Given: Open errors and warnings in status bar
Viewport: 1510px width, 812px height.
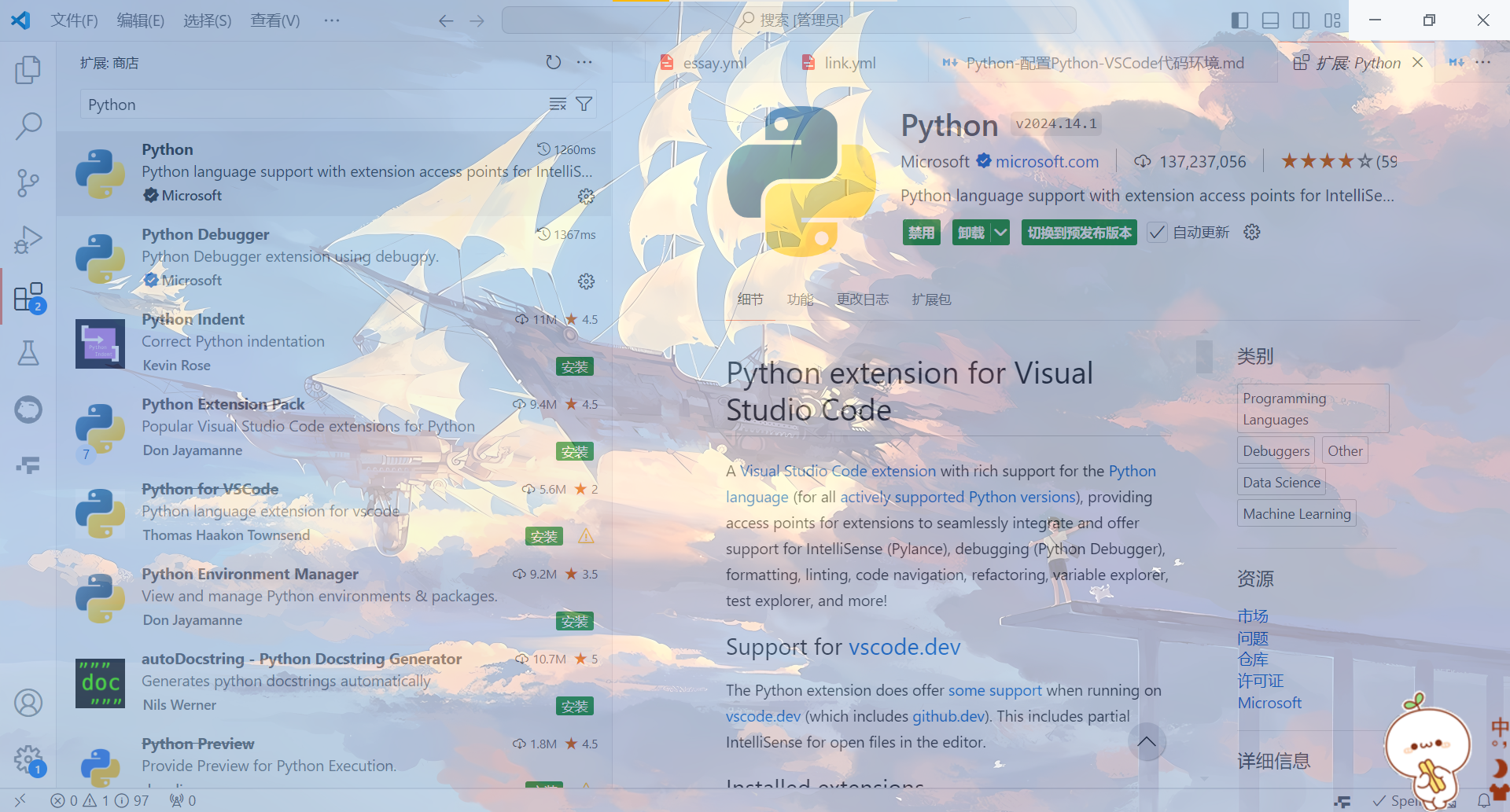Looking at the screenshot, I should click(99, 800).
